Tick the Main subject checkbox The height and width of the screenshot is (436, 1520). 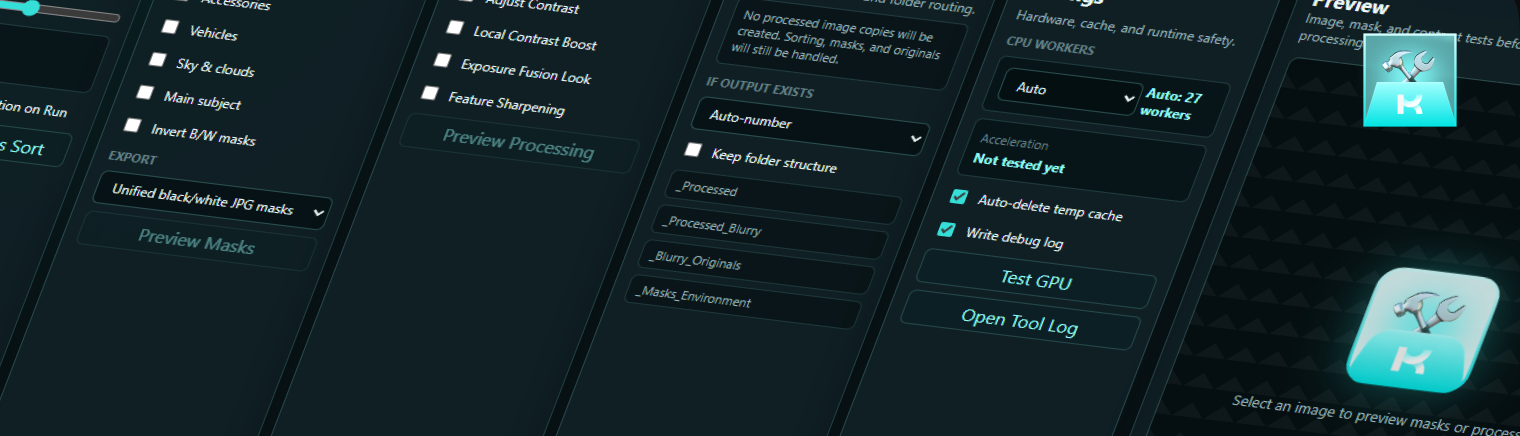(145, 93)
